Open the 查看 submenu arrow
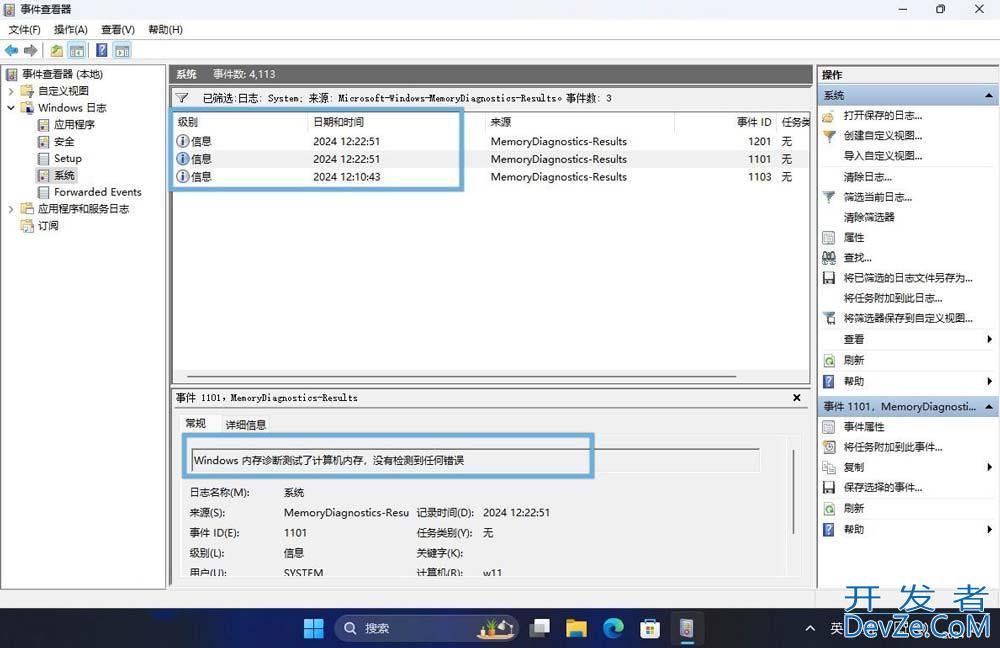This screenshot has height=648, width=1000. point(989,339)
